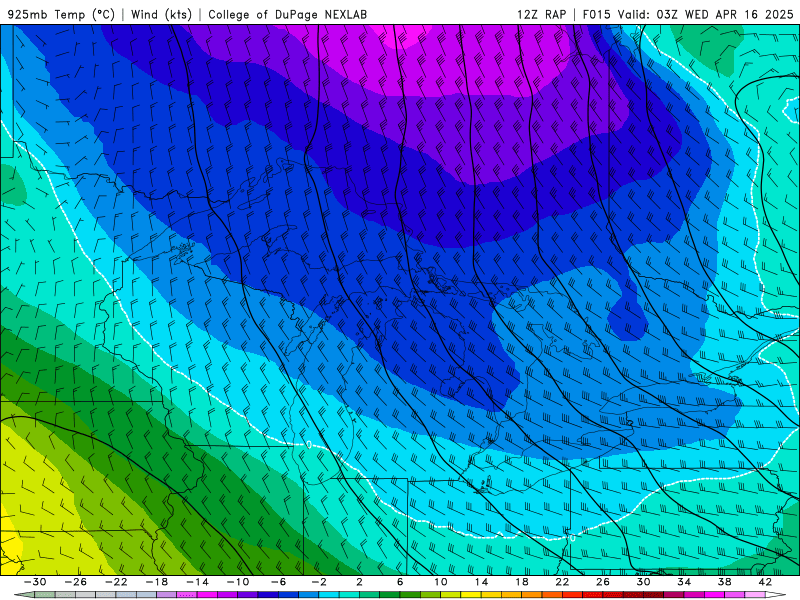Click the '12Z RAP' model run label

coord(541,14)
